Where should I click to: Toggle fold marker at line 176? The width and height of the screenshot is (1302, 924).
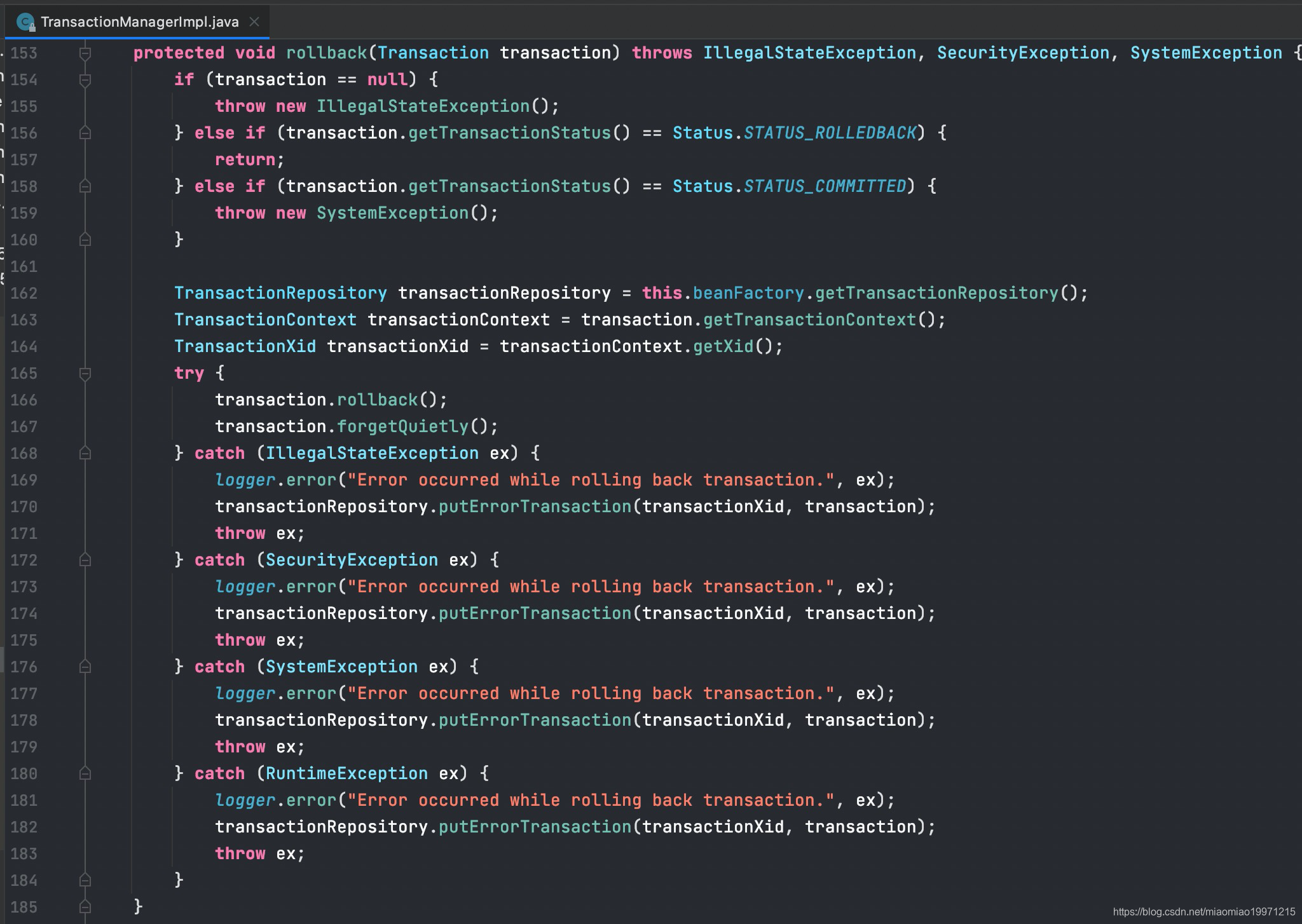pos(85,667)
